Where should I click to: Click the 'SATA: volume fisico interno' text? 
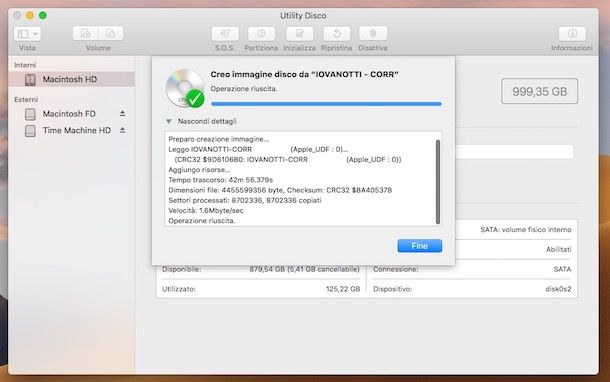526,230
